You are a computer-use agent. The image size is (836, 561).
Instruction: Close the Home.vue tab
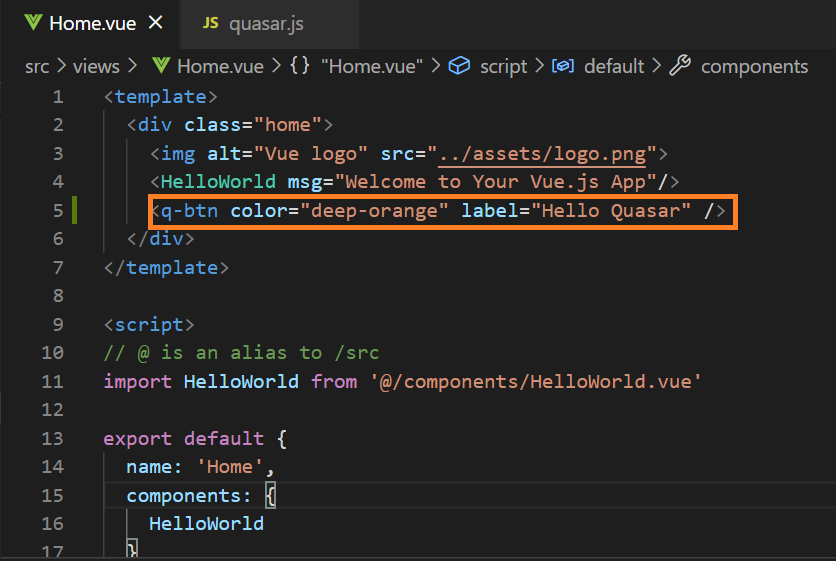click(x=155, y=22)
